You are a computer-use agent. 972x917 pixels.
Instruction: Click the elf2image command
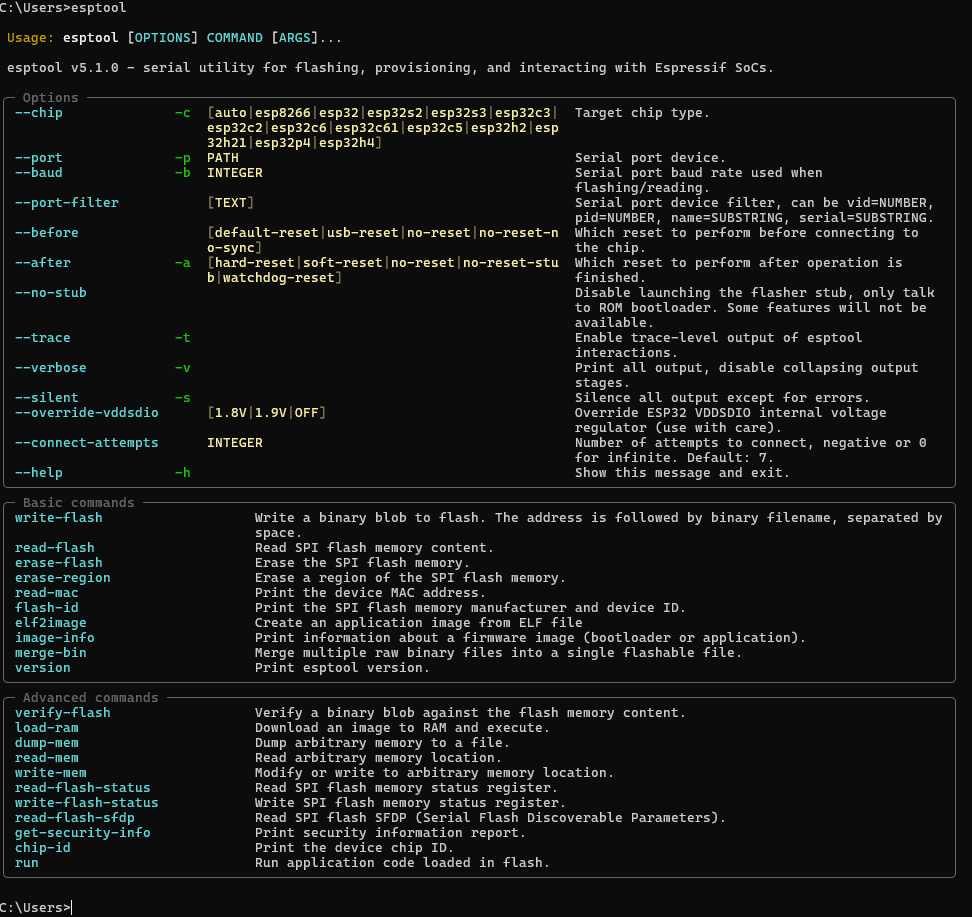50,623
